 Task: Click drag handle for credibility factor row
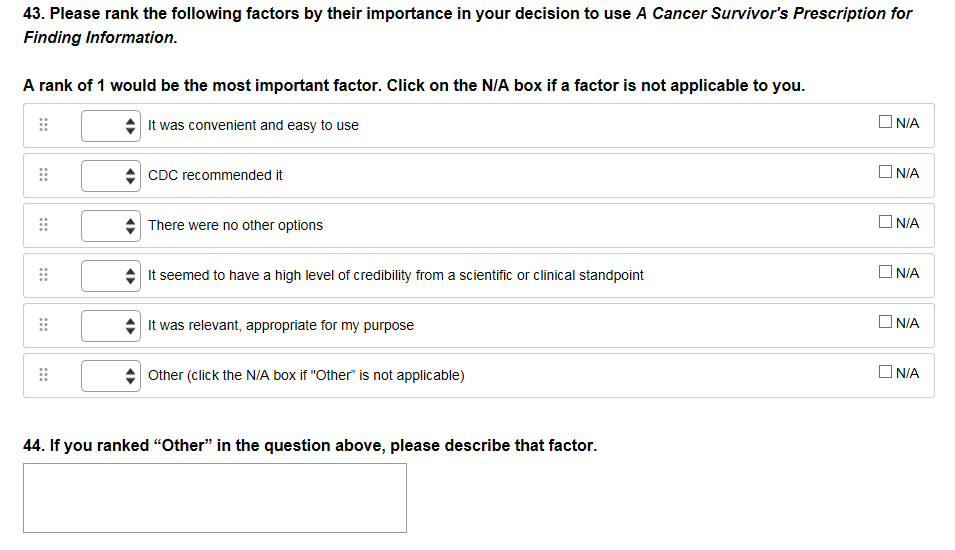(43, 275)
